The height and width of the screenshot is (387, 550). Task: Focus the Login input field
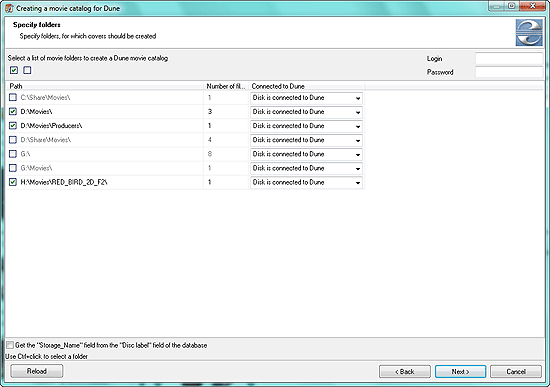509,58
